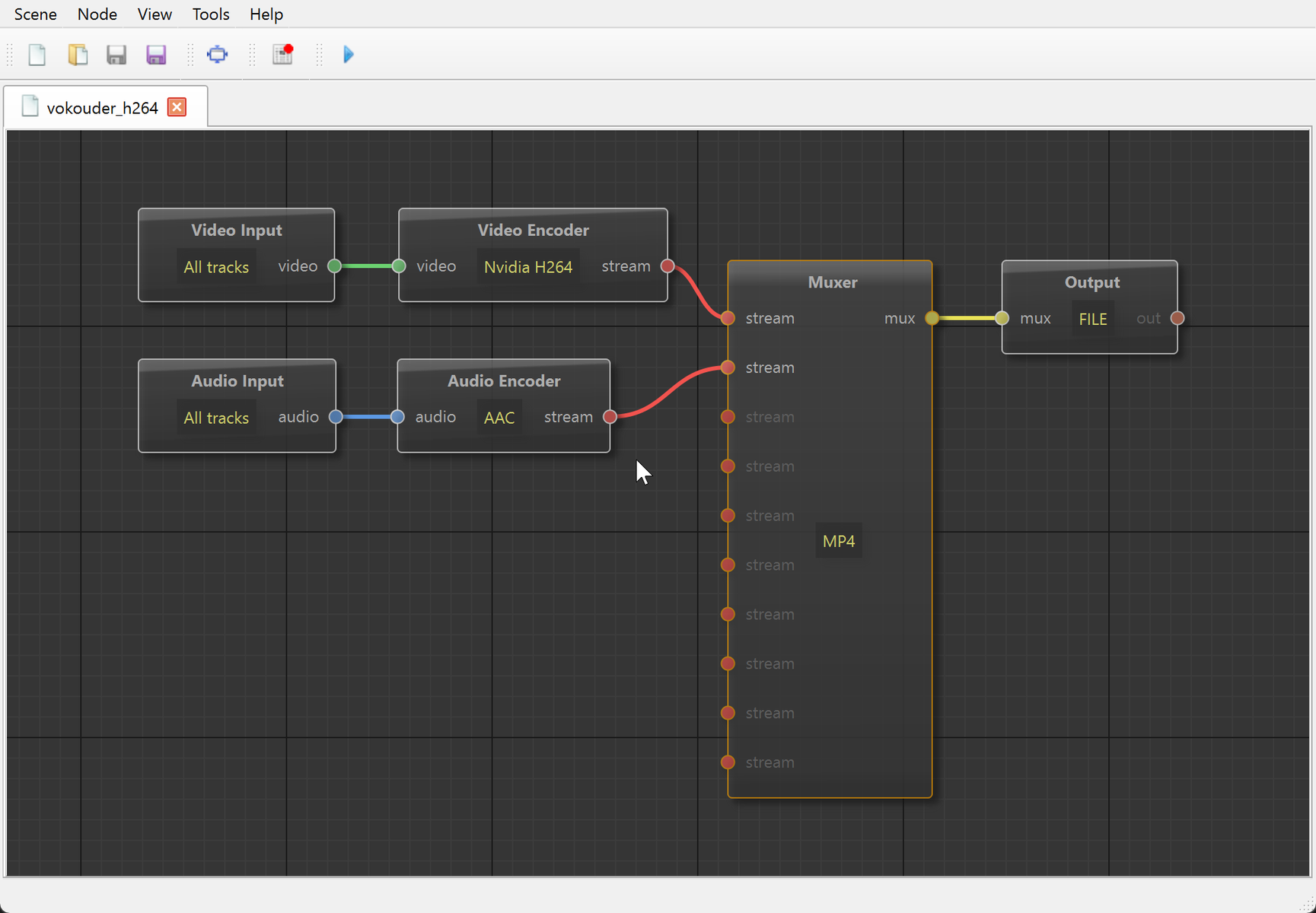Click the new scene document icon
1316x913 pixels.
click(x=37, y=55)
